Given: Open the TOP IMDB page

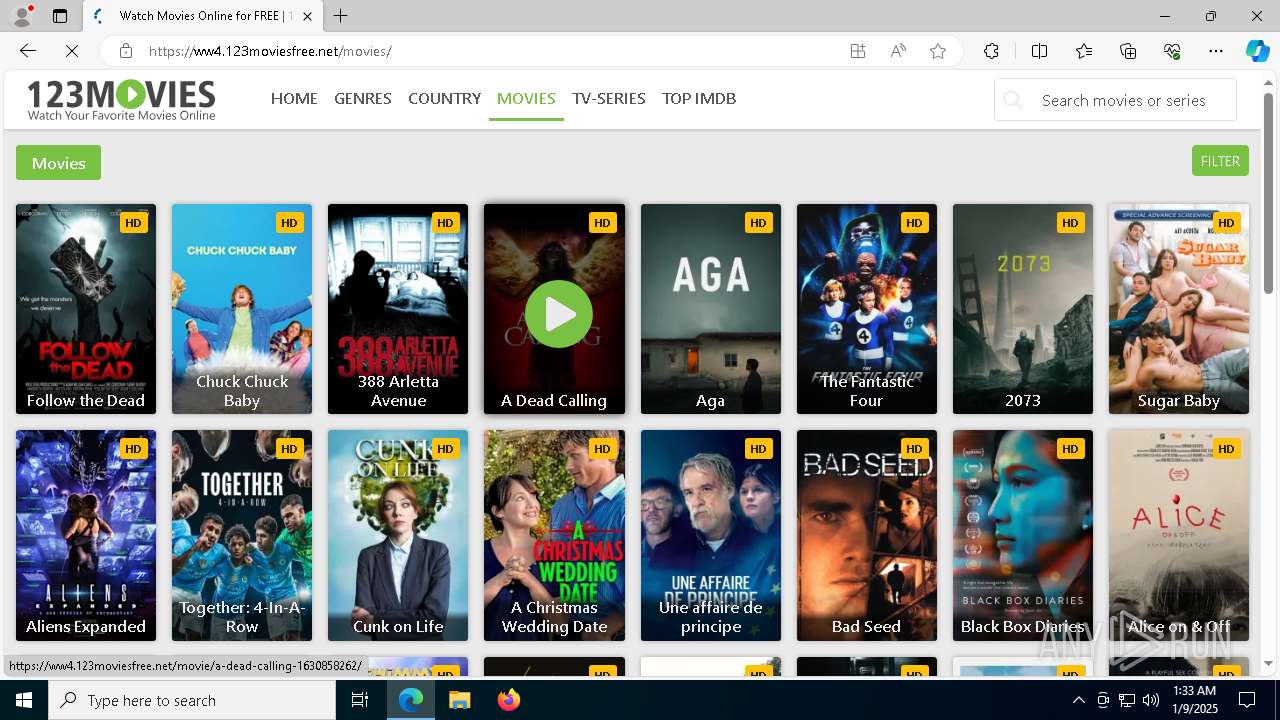Looking at the screenshot, I should click(699, 98).
